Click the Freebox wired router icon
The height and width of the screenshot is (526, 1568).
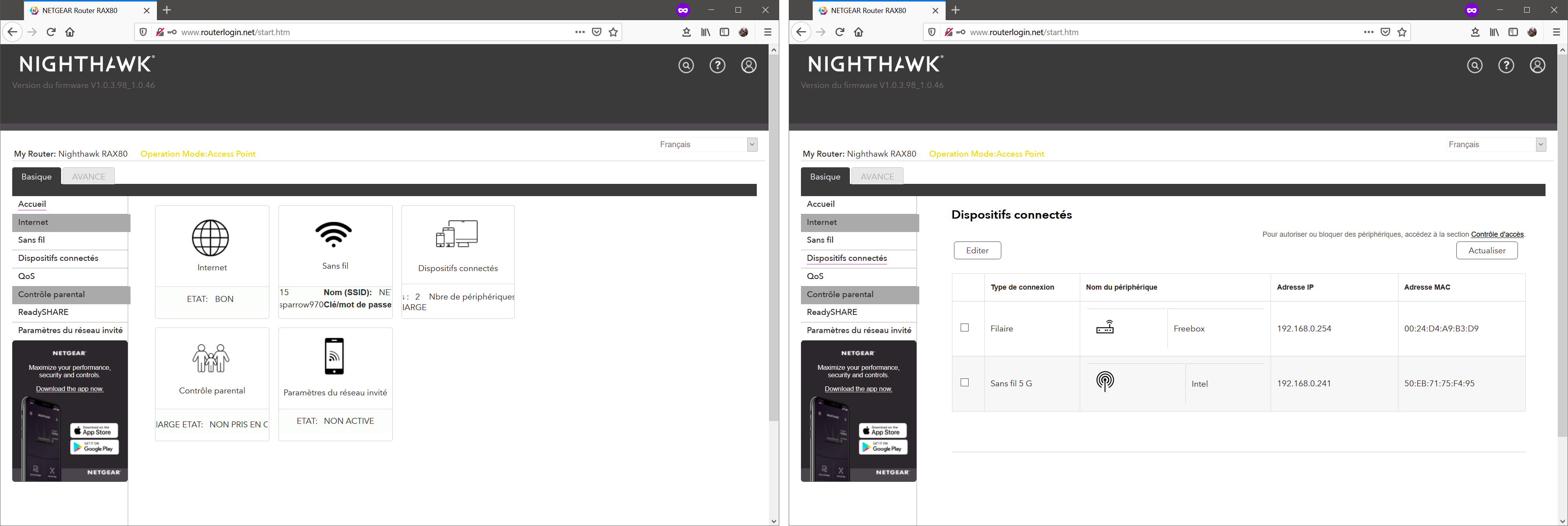pyautogui.click(x=1105, y=328)
